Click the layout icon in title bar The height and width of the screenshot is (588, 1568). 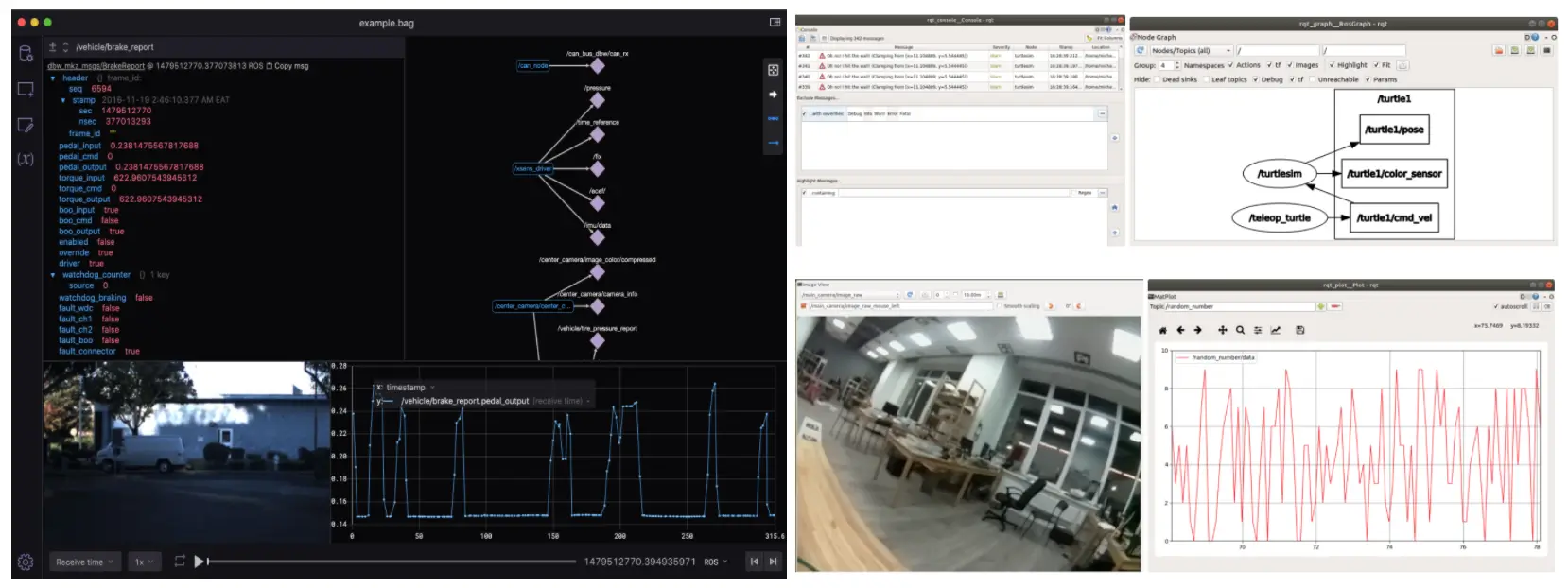(775, 22)
